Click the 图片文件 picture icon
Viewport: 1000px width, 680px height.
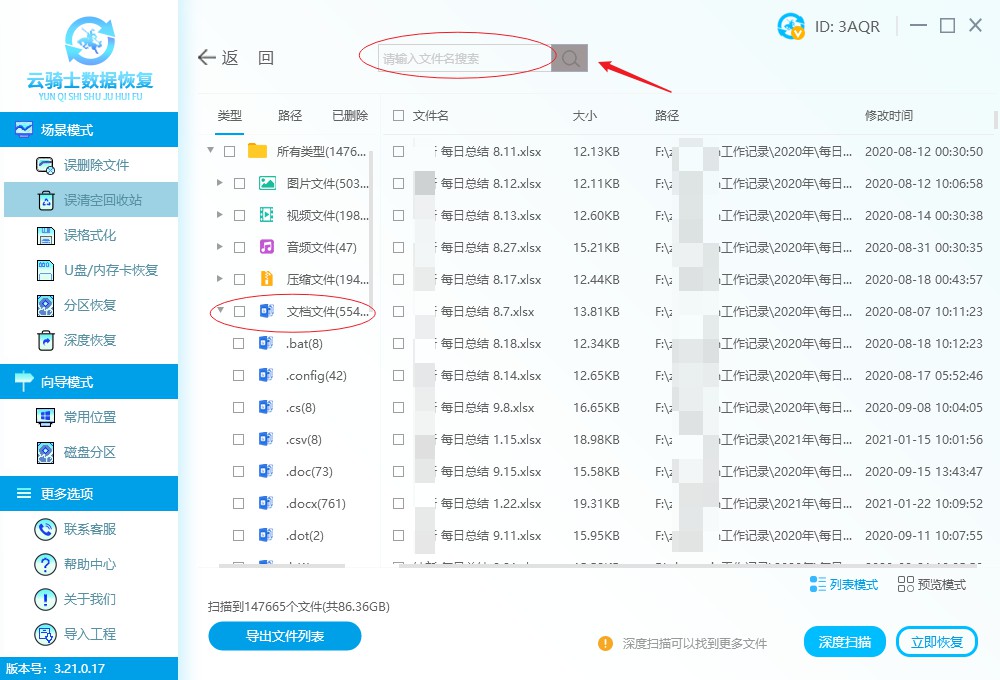click(x=267, y=183)
